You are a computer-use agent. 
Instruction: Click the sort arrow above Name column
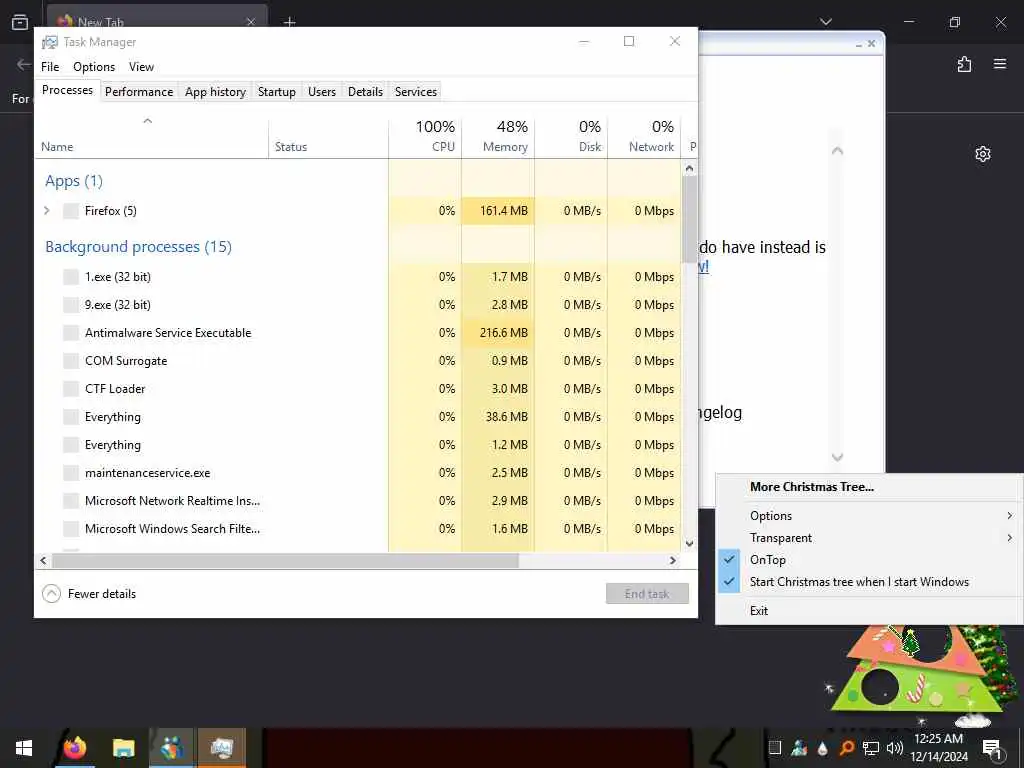click(148, 121)
